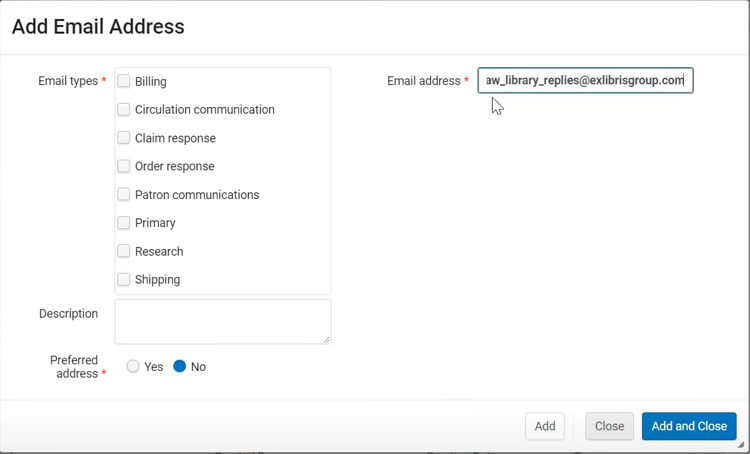Enable the Circulation communication checkbox
Viewport: 750px width, 454px height.
point(124,109)
